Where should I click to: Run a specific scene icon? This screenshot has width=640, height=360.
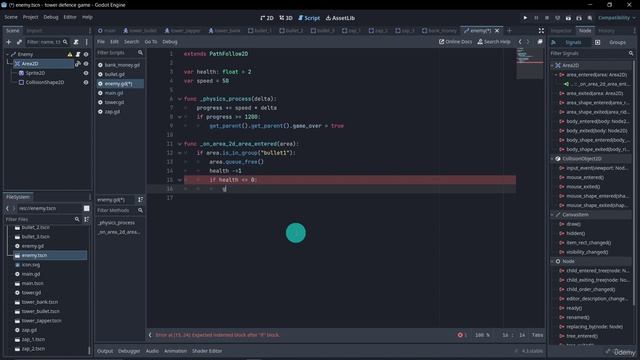point(579,18)
